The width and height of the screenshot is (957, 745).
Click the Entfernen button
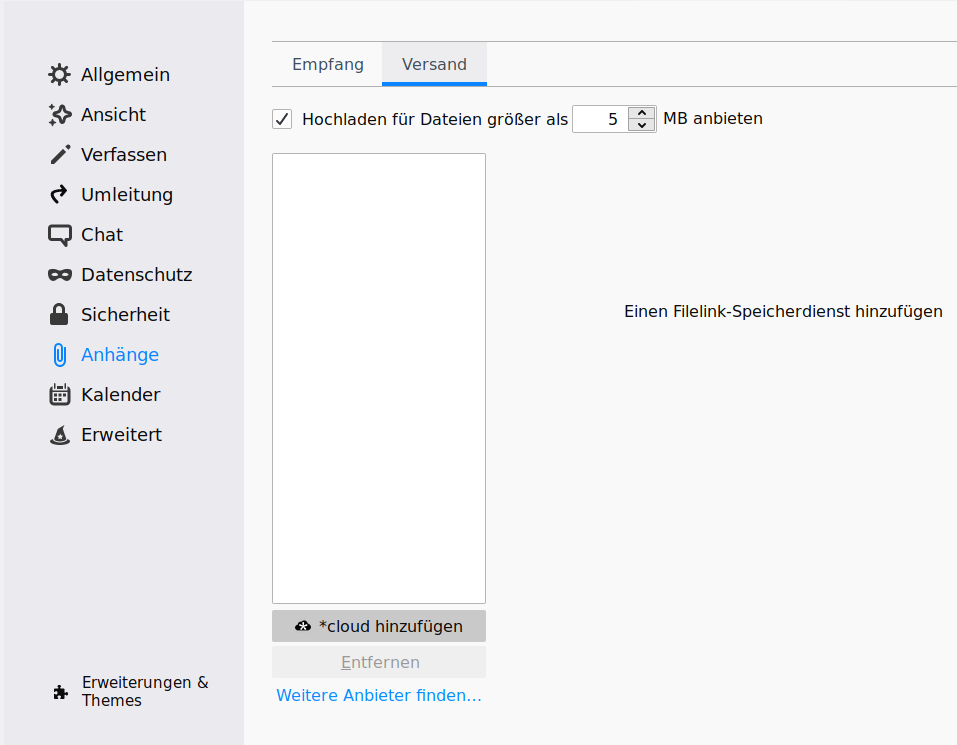tap(379, 662)
